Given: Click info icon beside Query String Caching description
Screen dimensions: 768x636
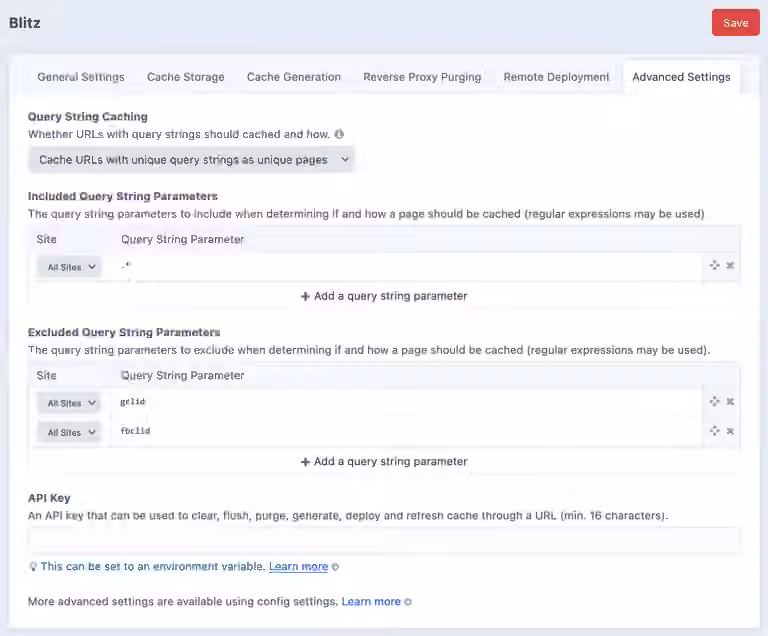Looking at the screenshot, I should [339, 134].
